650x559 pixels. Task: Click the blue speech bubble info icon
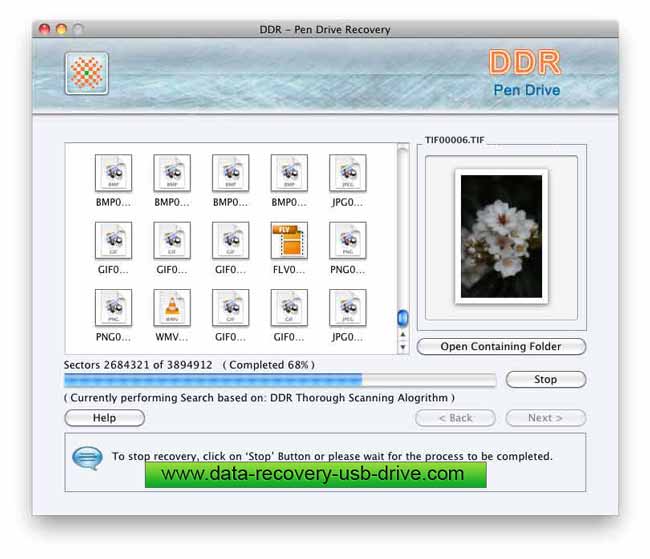click(x=87, y=458)
